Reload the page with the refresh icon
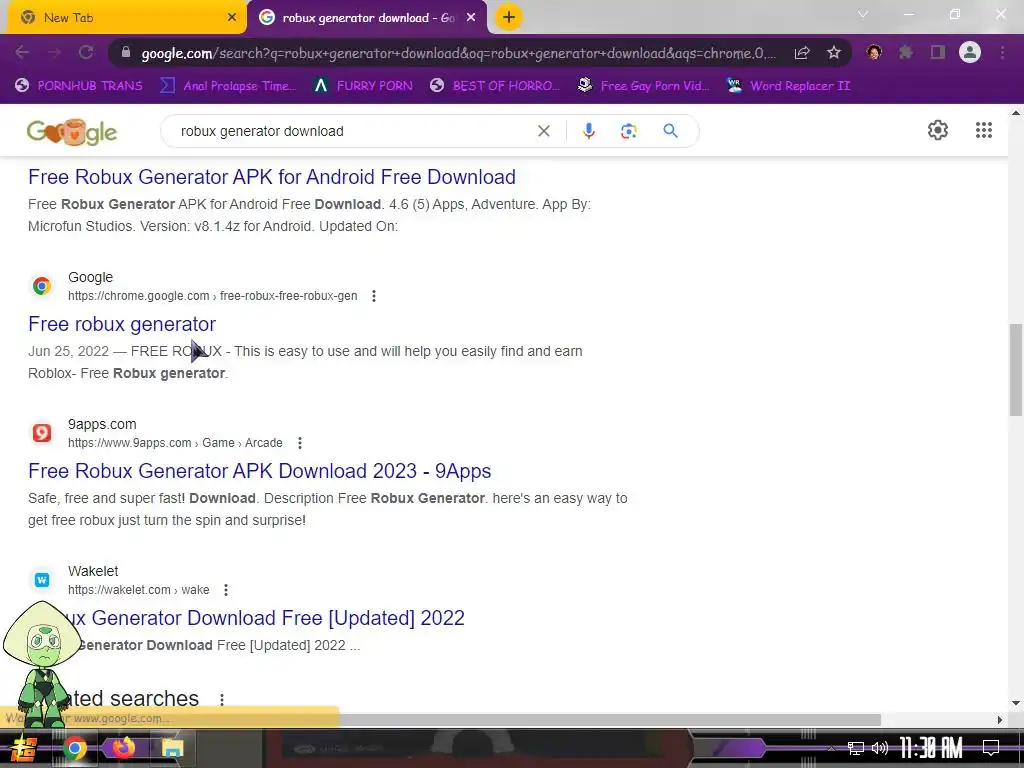 86,52
